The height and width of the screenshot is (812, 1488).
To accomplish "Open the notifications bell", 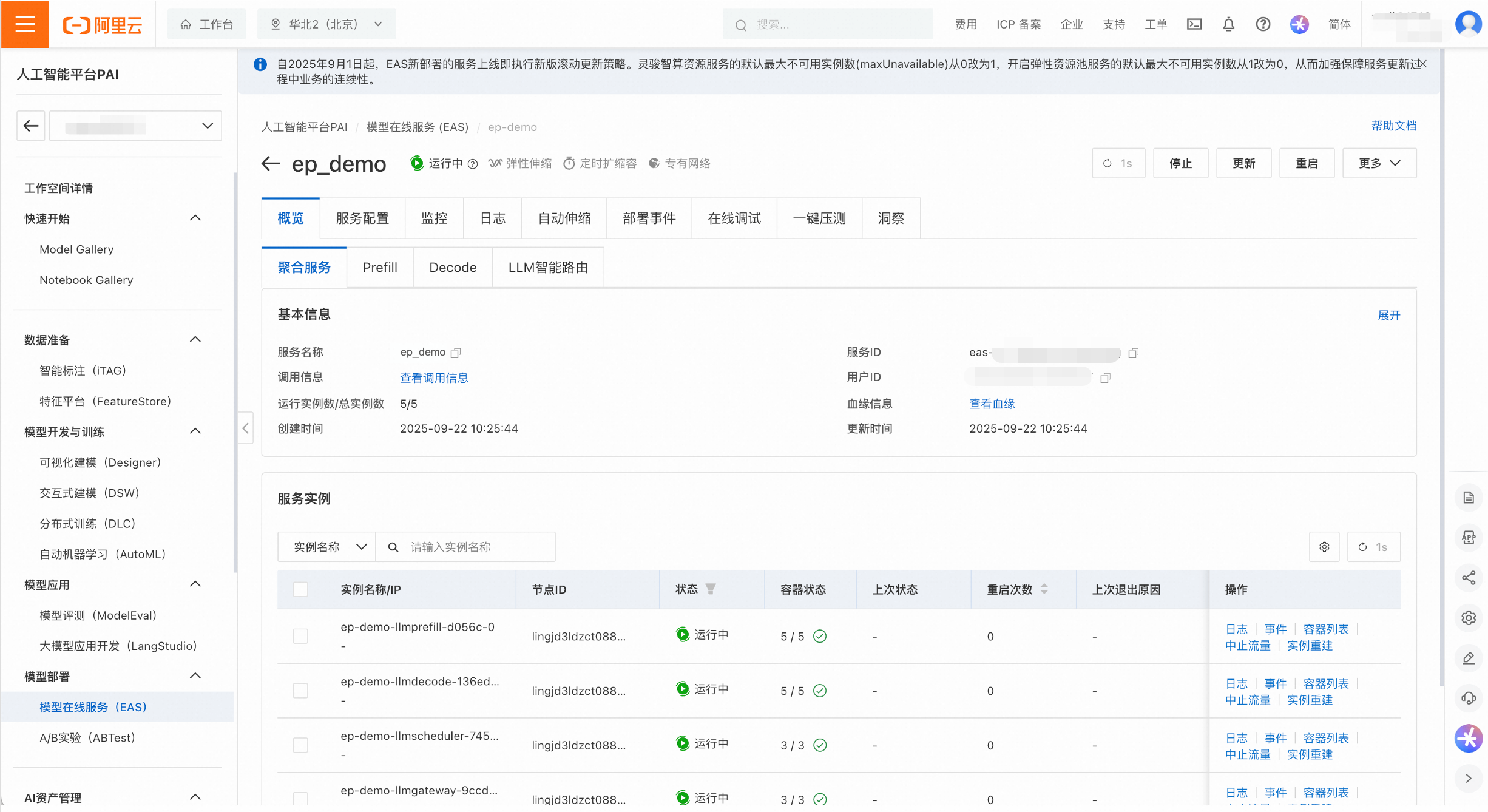I will coord(1228,24).
